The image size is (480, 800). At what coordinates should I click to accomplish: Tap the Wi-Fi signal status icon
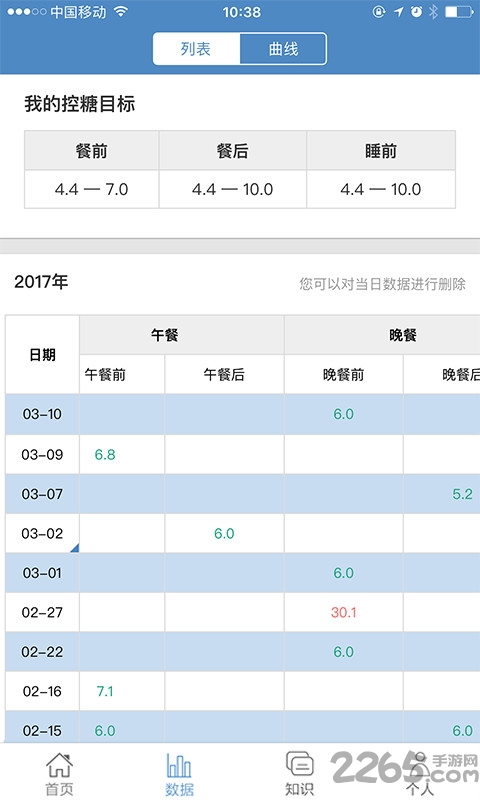(x=121, y=12)
